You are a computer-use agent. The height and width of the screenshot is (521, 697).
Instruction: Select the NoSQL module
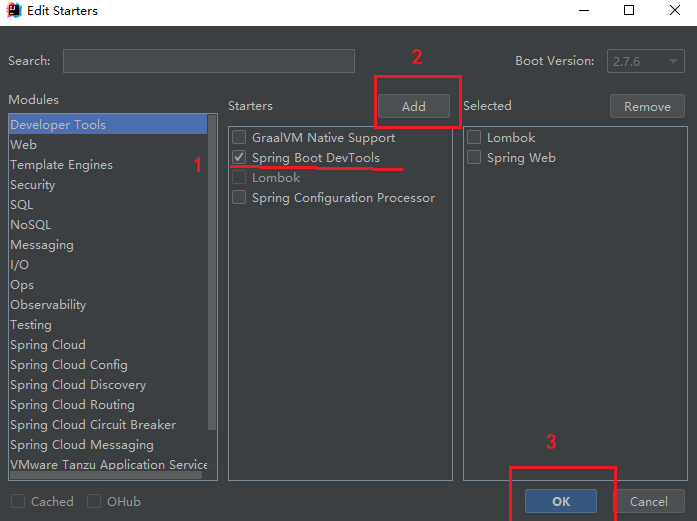tap(108, 224)
